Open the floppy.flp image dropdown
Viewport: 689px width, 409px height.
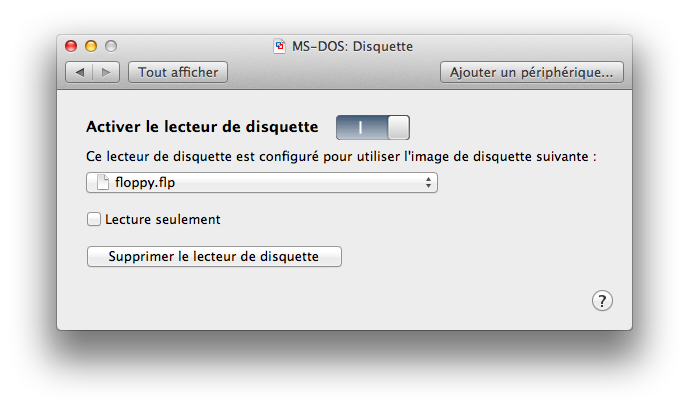click(262, 182)
